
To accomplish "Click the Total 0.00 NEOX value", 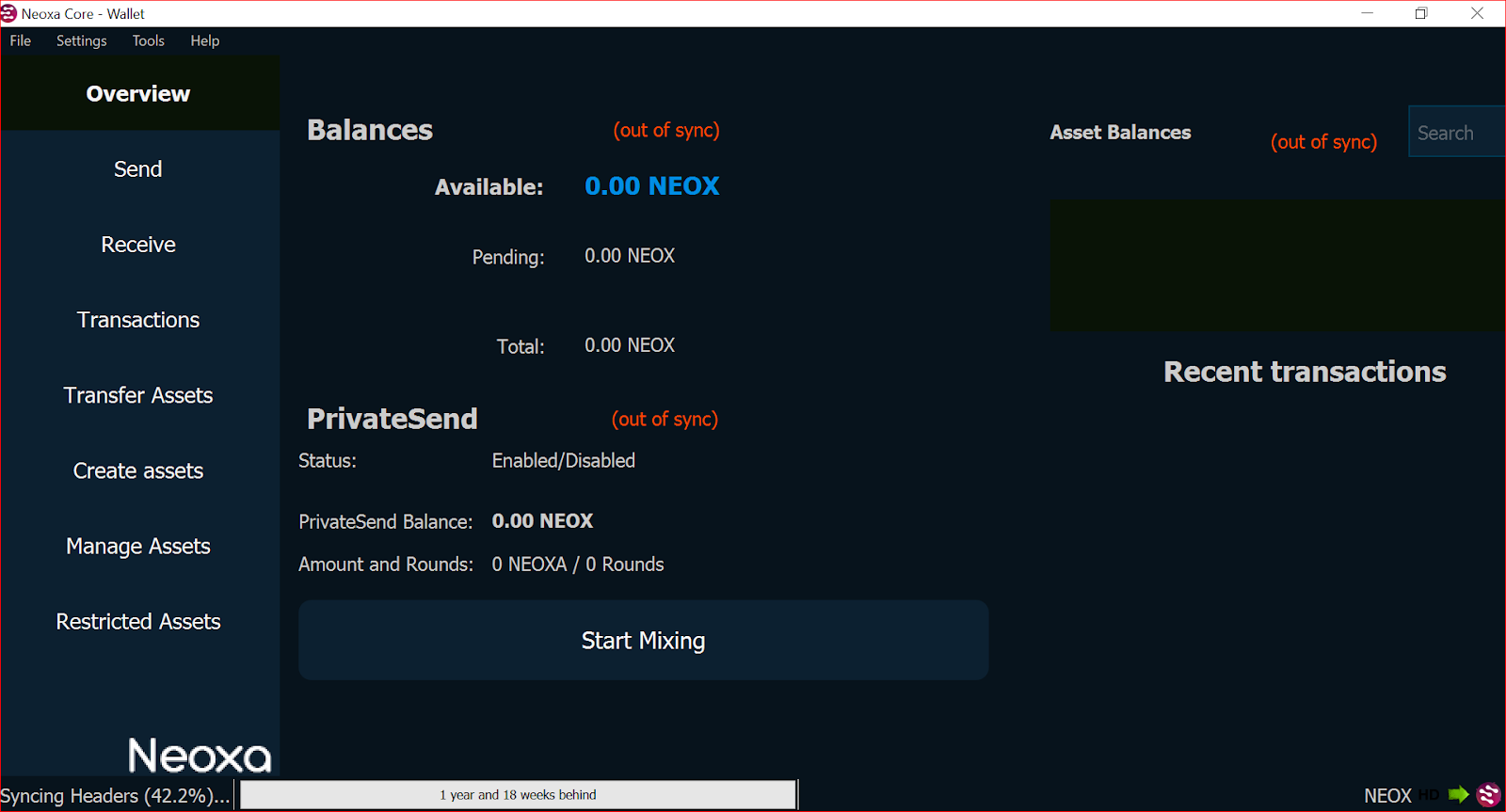I will coord(630,345).
